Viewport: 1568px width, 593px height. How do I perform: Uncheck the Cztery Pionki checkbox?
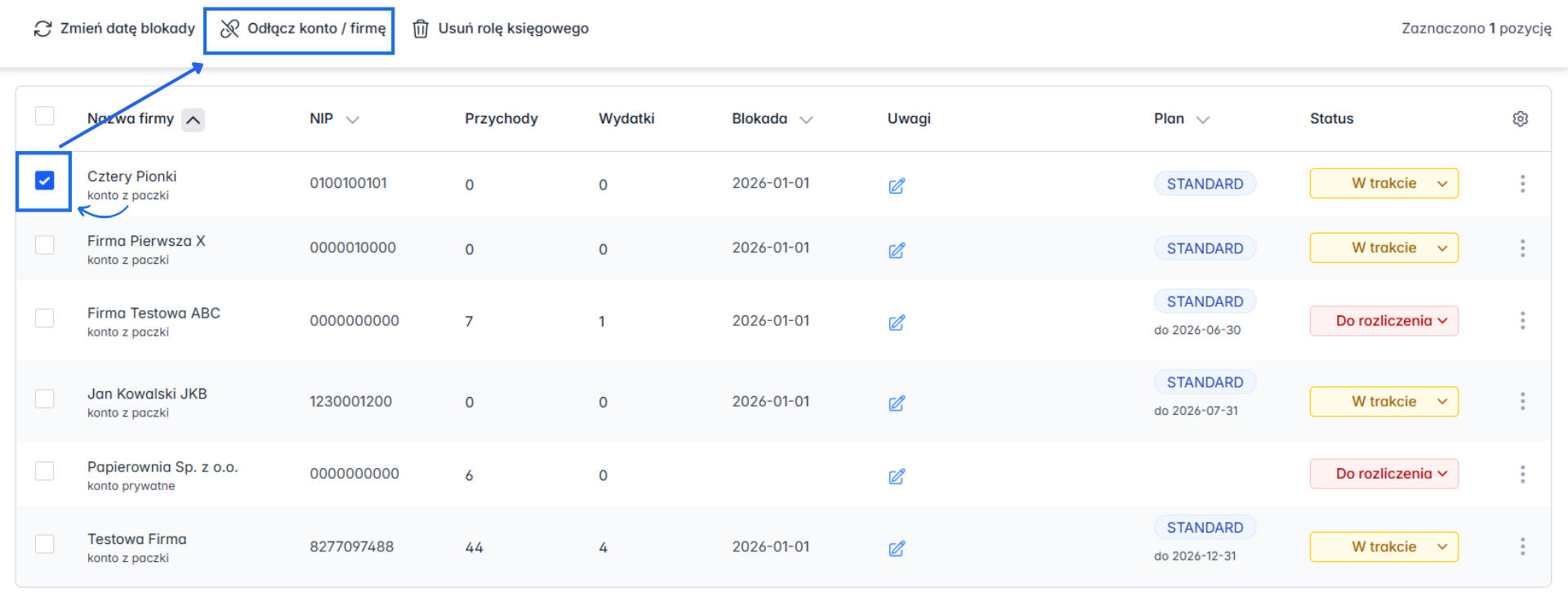(x=45, y=181)
